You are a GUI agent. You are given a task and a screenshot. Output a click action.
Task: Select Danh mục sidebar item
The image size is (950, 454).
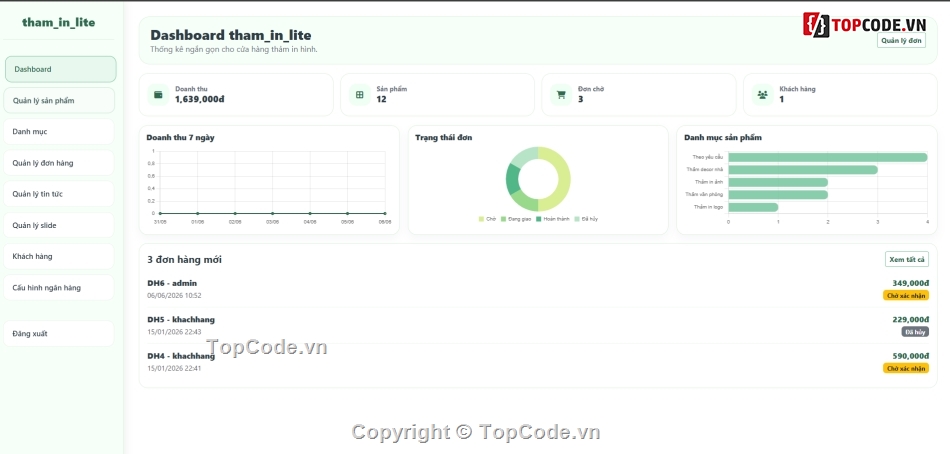[x=59, y=132]
